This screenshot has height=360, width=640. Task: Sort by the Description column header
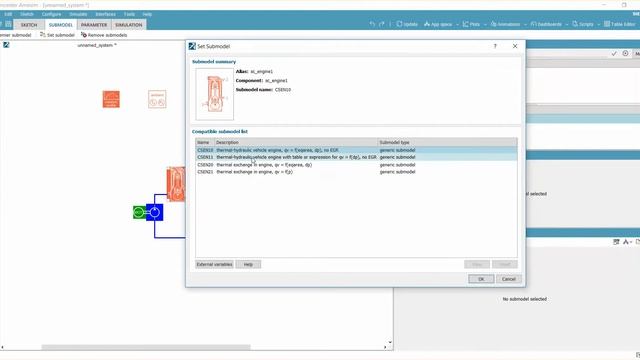(296, 142)
